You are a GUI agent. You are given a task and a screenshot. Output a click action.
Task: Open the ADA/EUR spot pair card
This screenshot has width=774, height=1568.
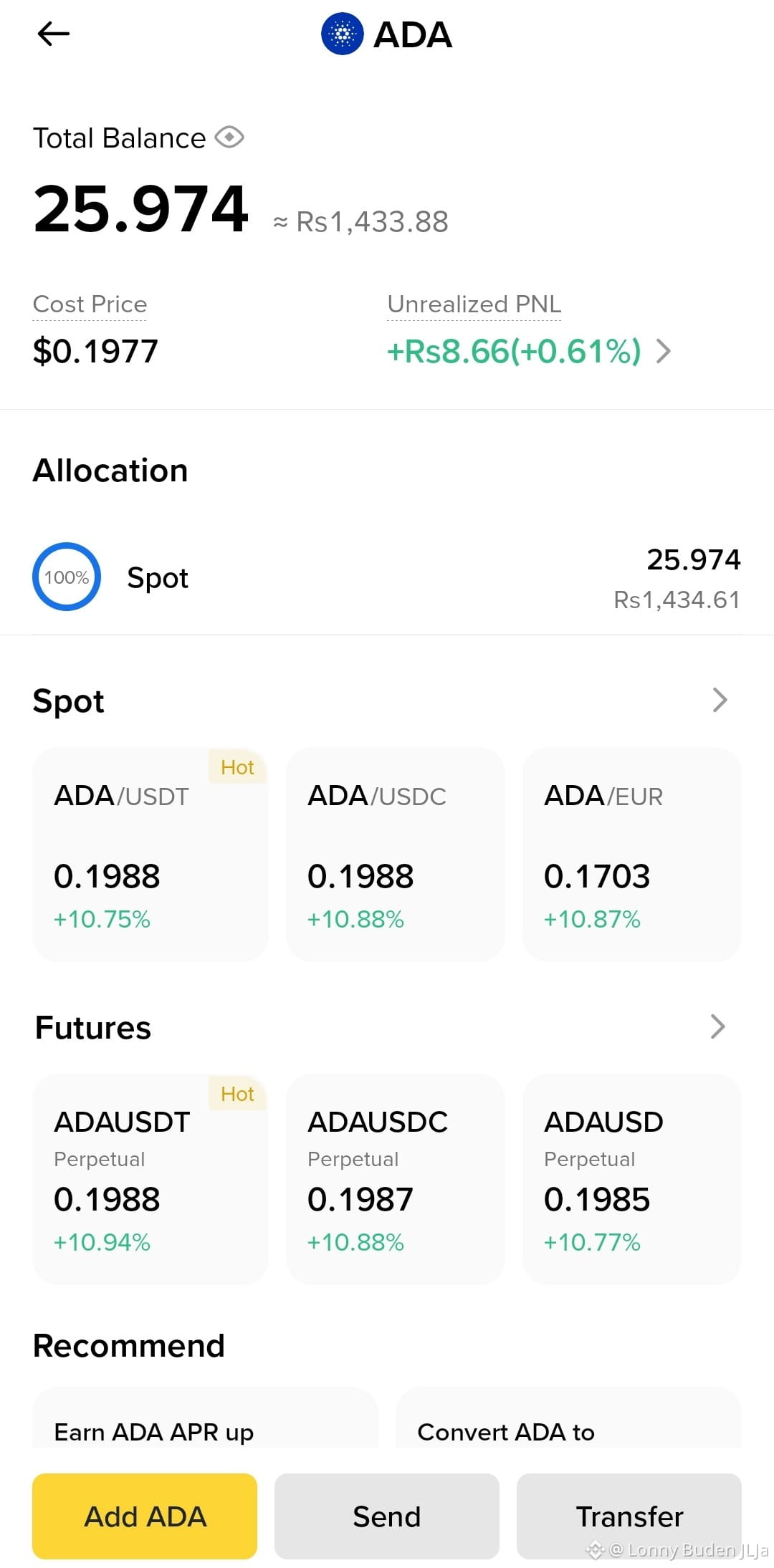(x=632, y=854)
